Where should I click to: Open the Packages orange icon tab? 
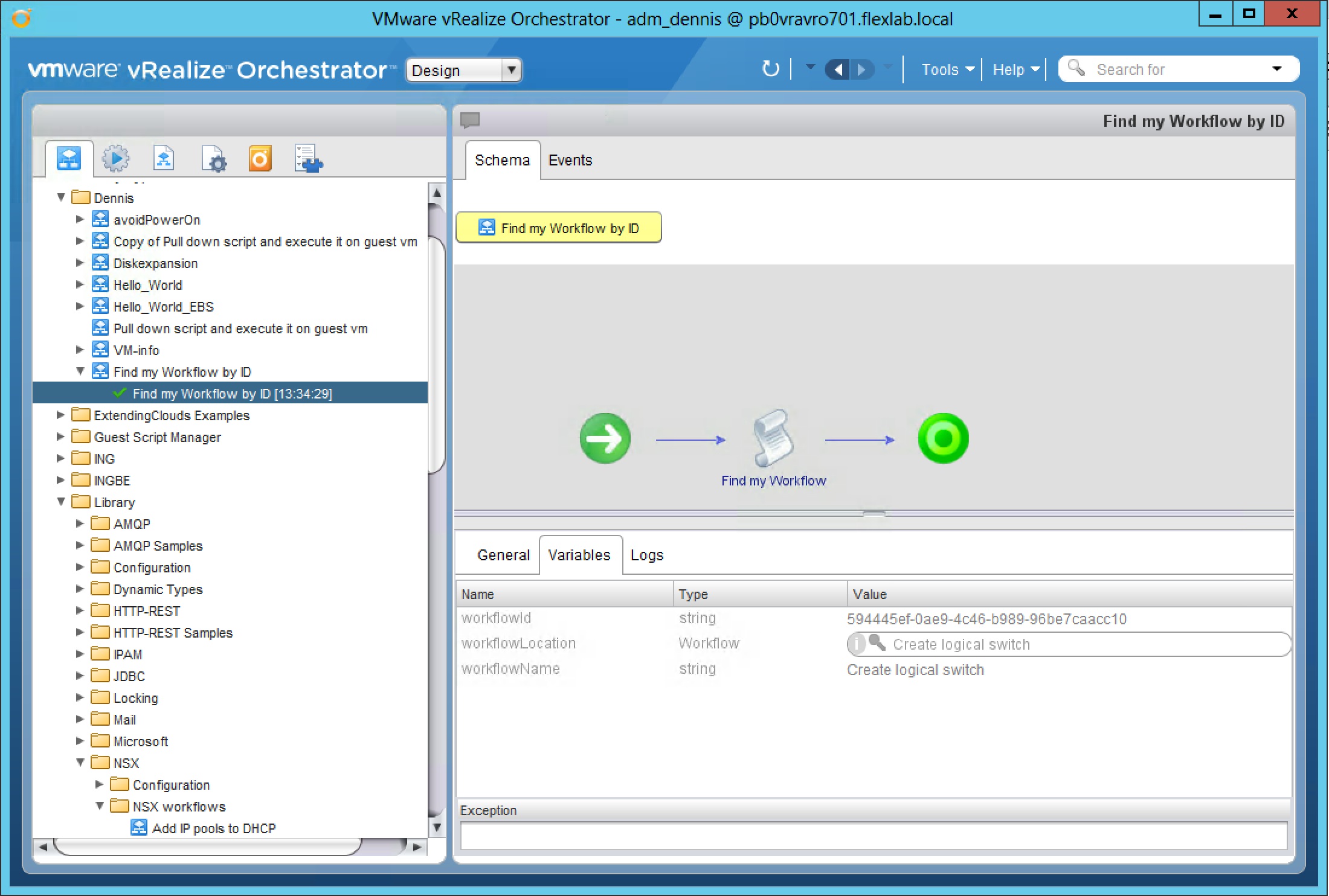(x=260, y=159)
